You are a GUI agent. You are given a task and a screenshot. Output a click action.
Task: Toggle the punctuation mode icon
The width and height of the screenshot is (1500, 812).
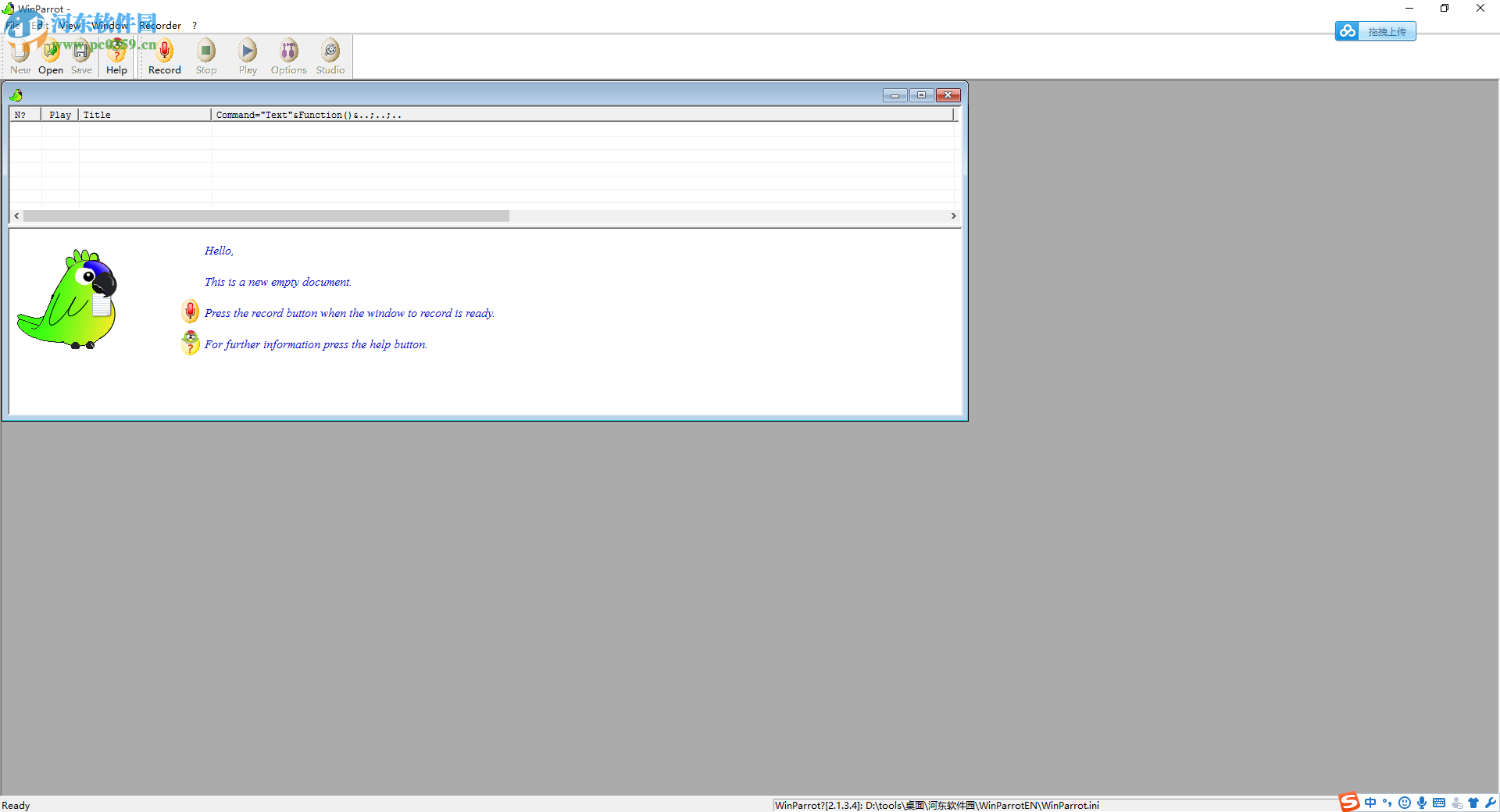click(1387, 803)
